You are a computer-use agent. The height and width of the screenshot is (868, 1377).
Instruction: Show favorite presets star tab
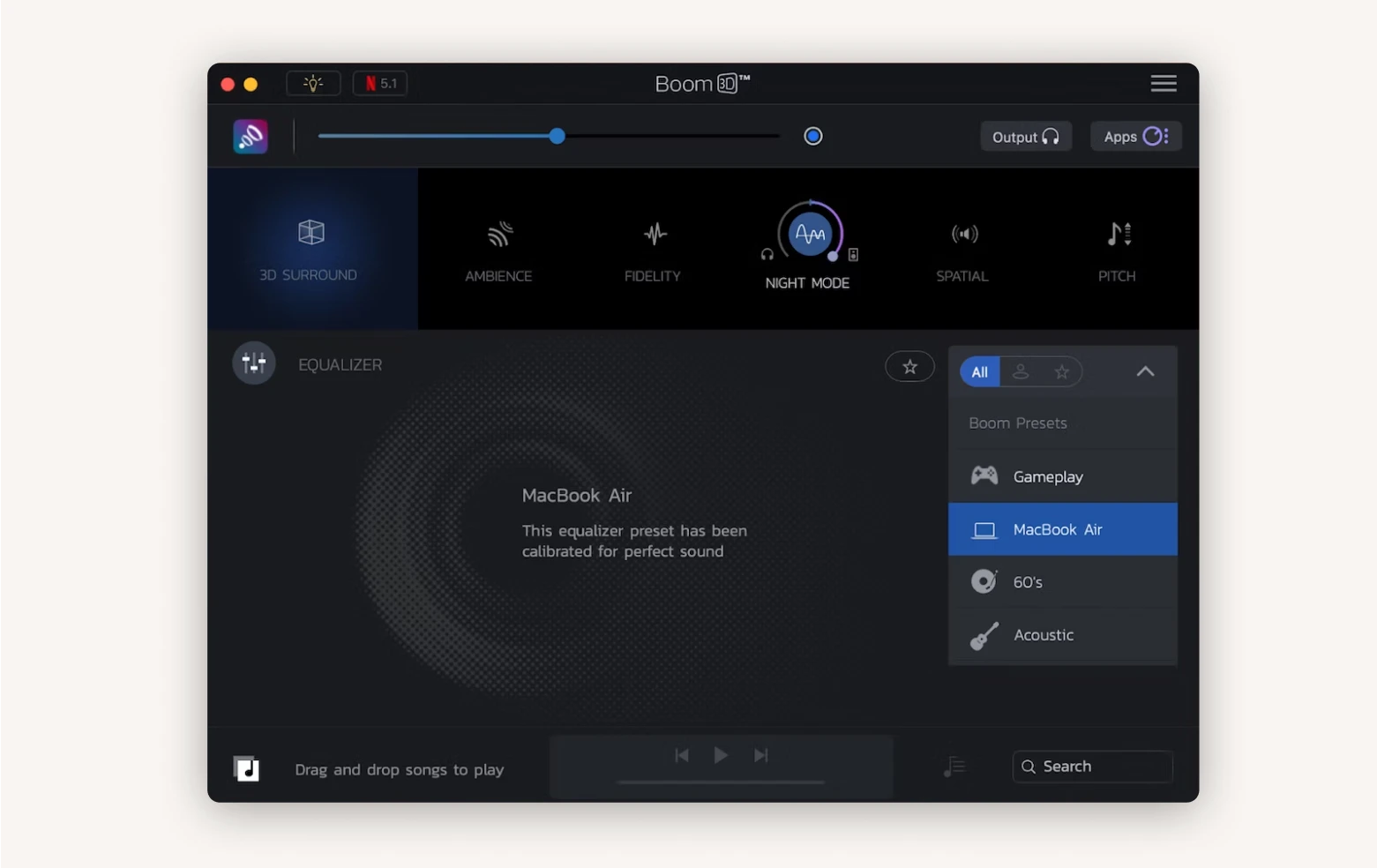[1062, 371]
